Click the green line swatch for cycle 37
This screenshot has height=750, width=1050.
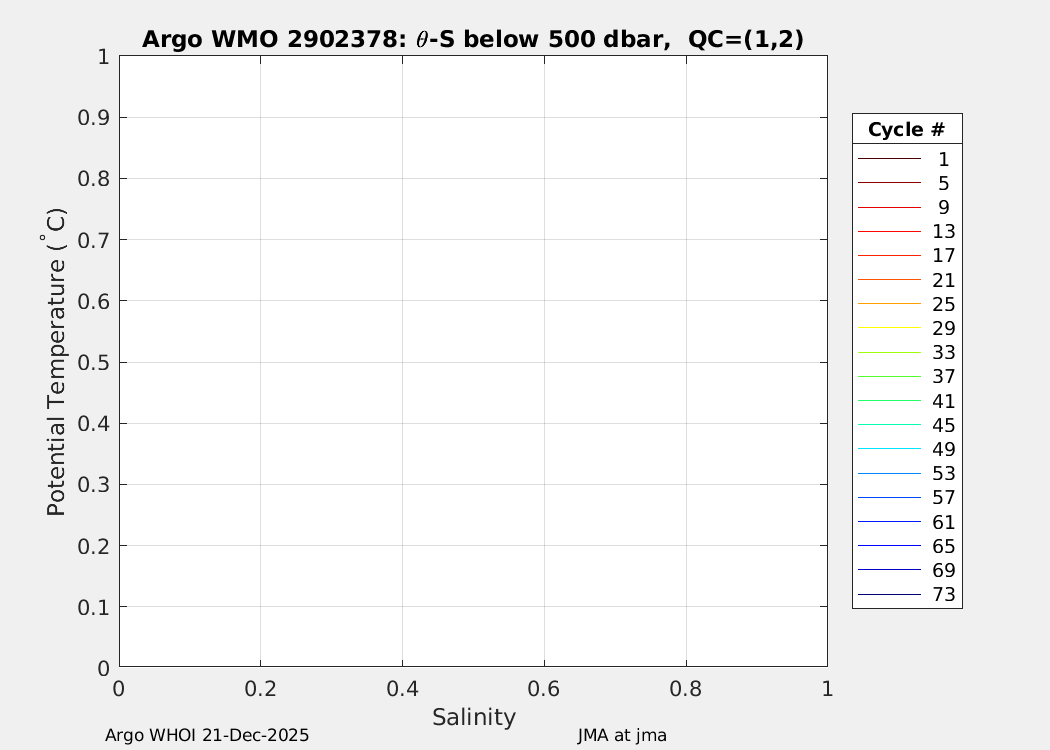(x=888, y=377)
